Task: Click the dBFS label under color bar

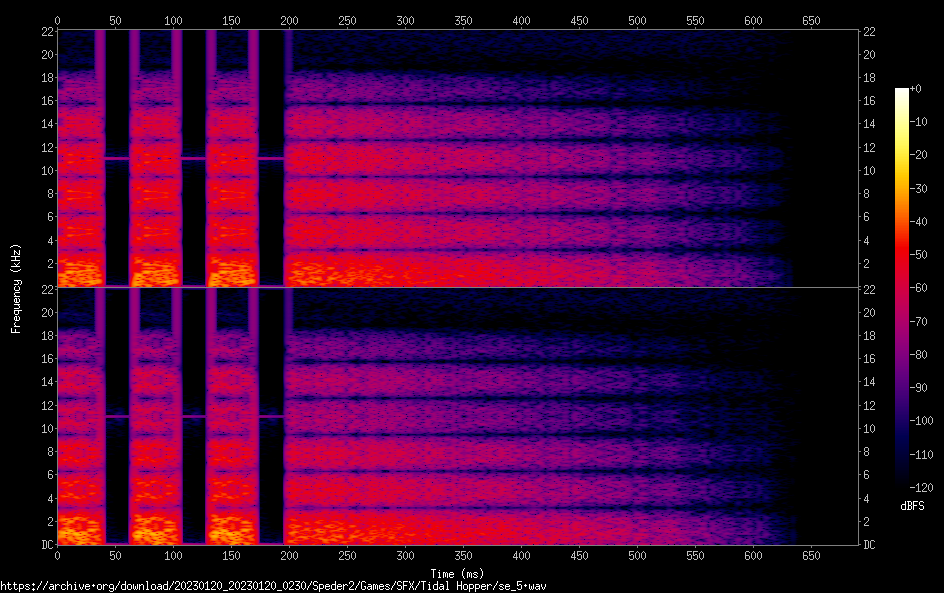Action: [911, 507]
